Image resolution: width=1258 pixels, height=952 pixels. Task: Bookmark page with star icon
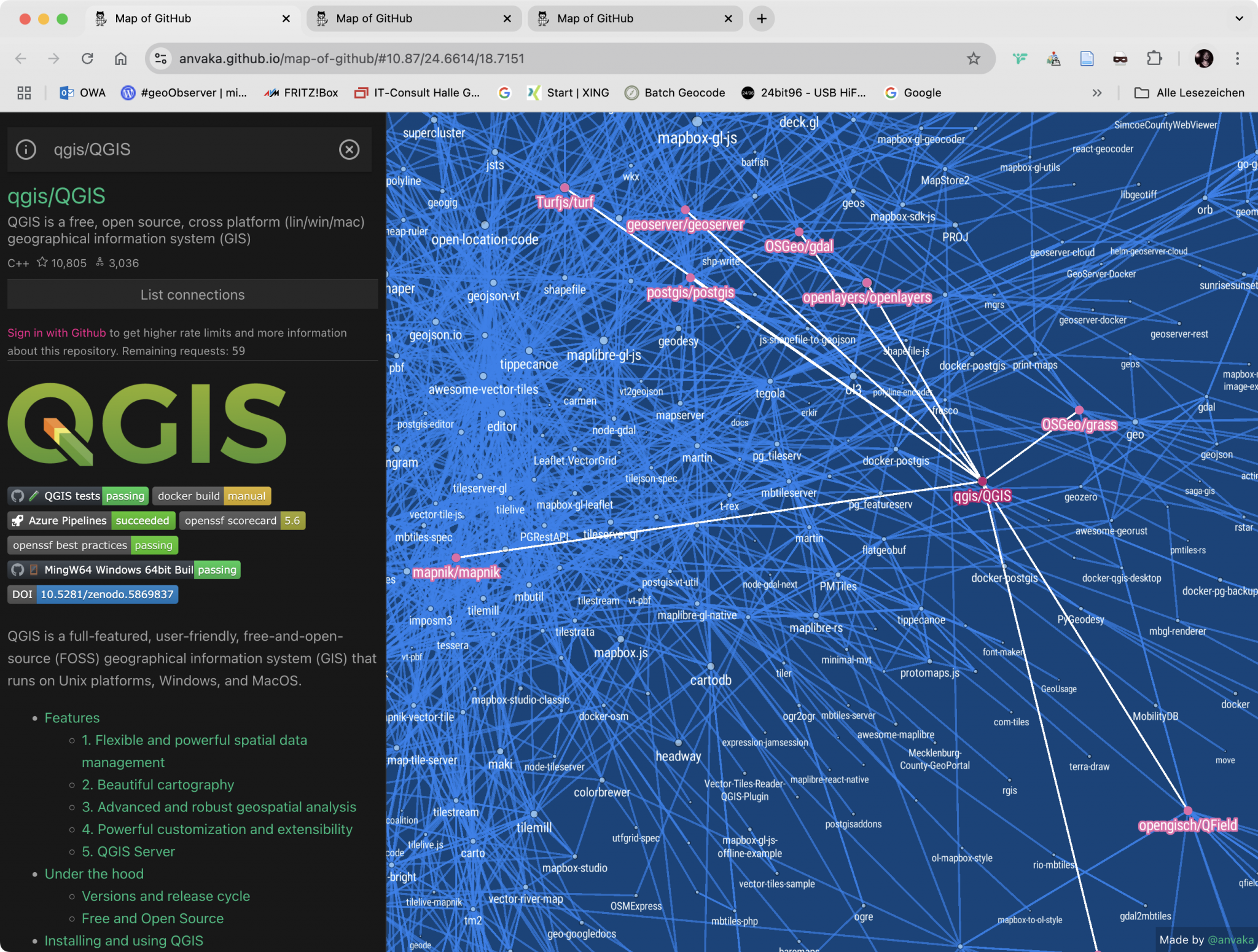(x=973, y=58)
